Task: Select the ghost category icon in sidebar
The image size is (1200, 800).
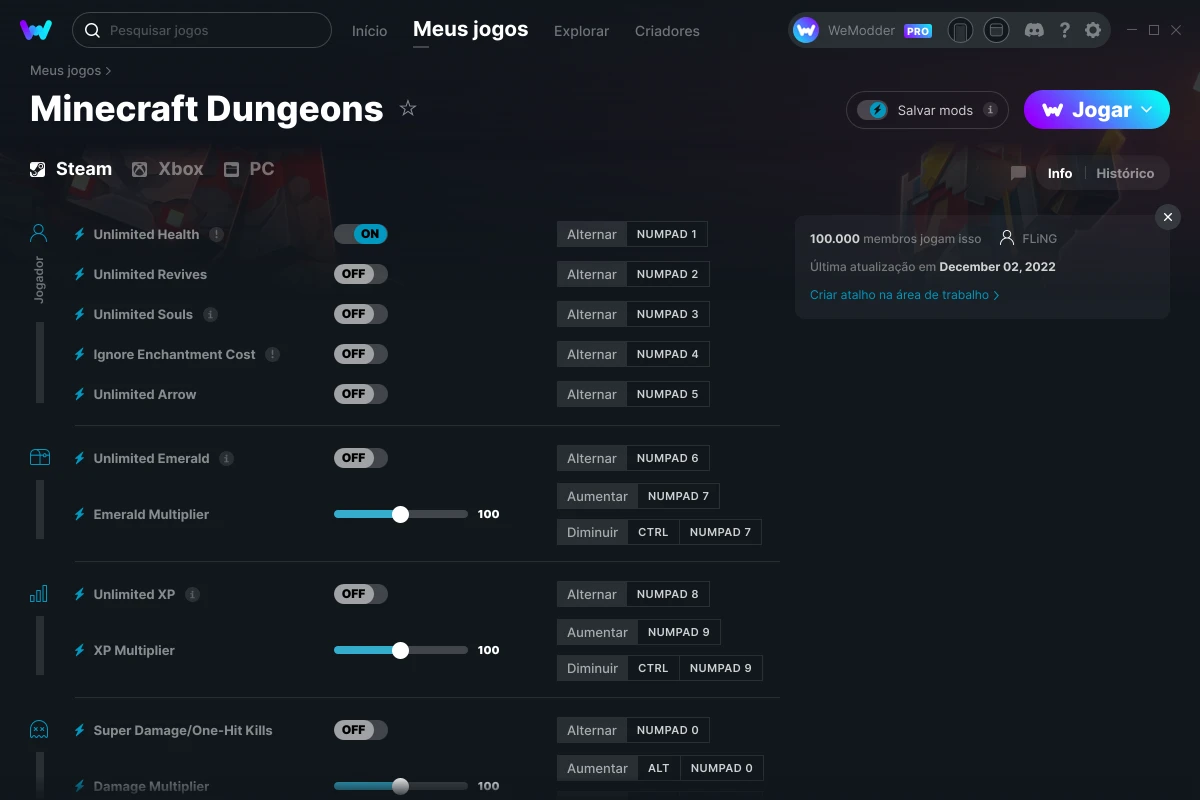Action: (x=38, y=729)
